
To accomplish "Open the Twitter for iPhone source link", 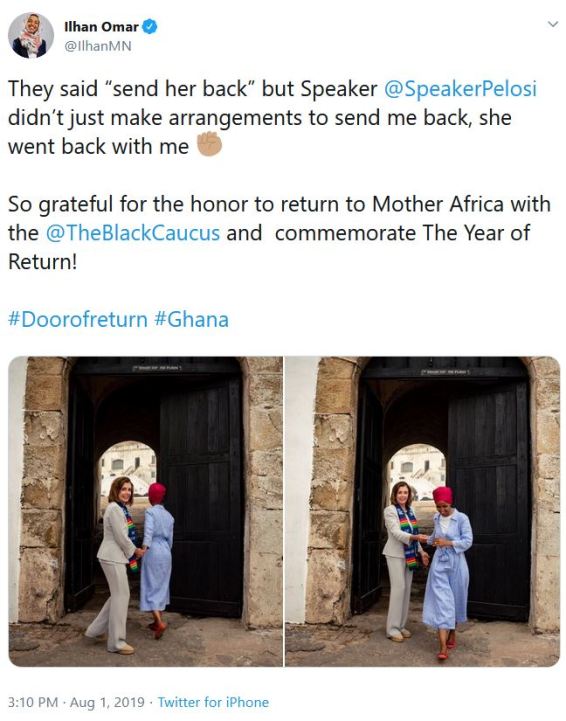I will coord(213,702).
